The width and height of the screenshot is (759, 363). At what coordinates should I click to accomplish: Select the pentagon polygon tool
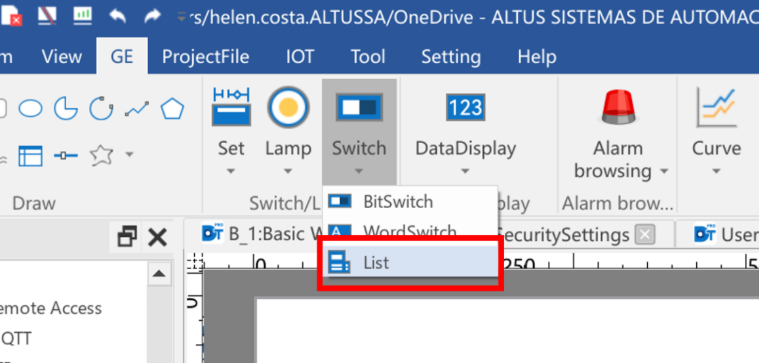click(x=172, y=109)
